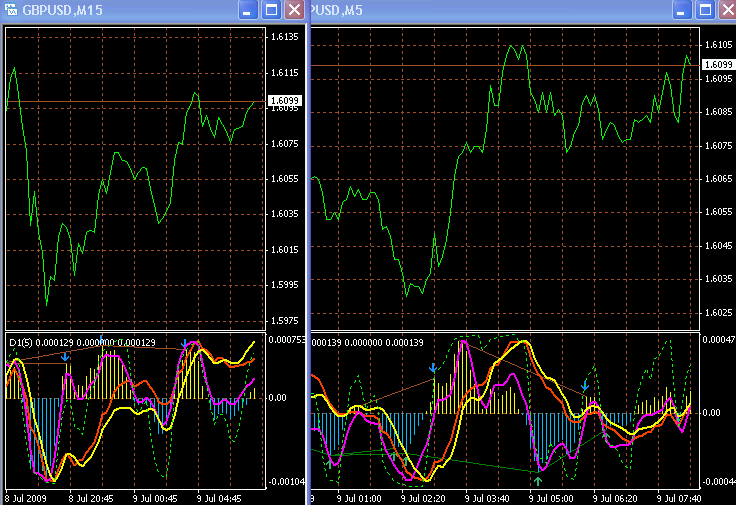
Task: Click the 0.000753 indicator scale value in M15
Action: click(286, 340)
